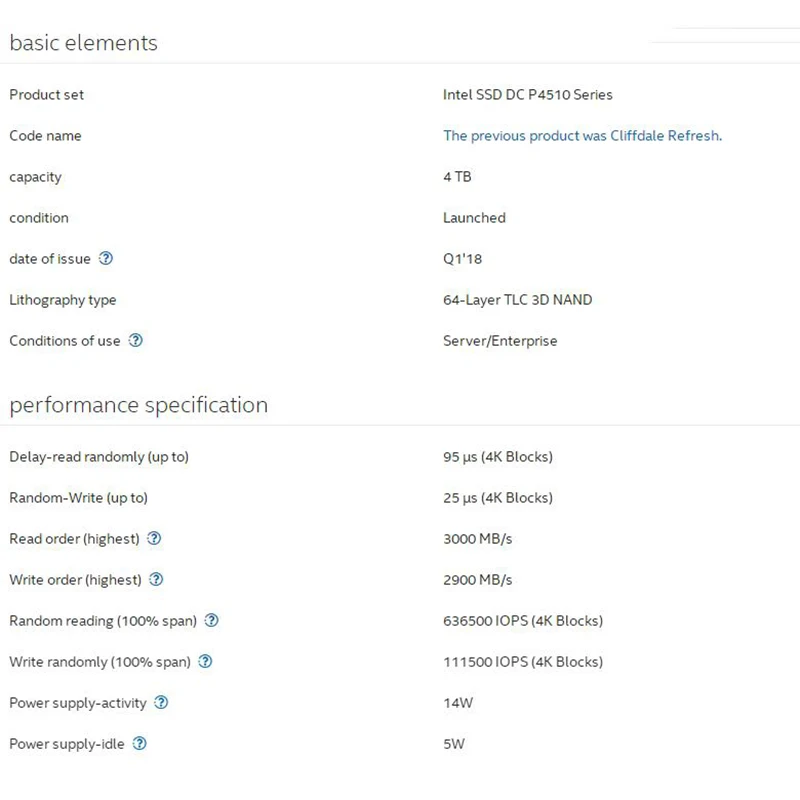Image resolution: width=800 pixels, height=800 pixels.
Task: Open Write randomly (100% span) help icon
Action: tap(205, 661)
